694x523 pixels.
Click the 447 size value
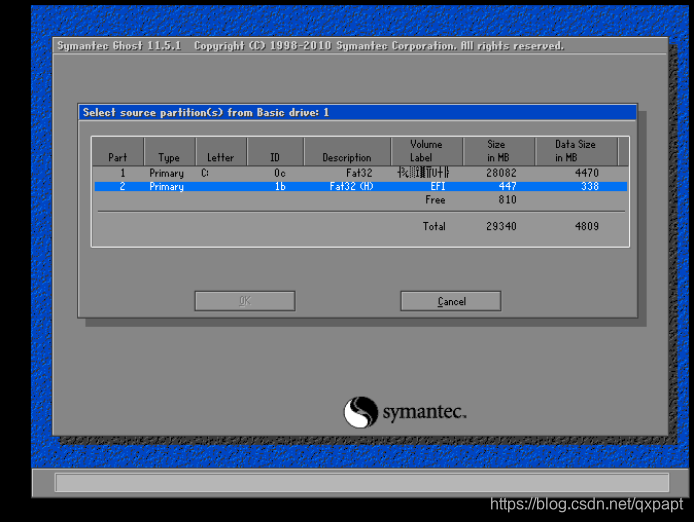[x=507, y=187]
